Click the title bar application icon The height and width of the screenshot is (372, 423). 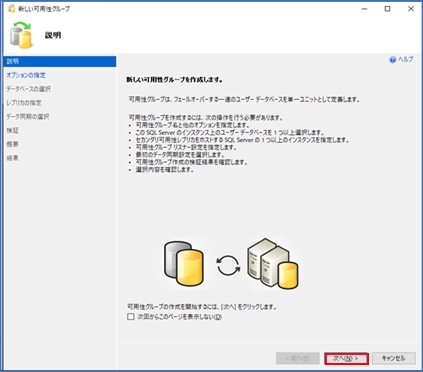11,9
